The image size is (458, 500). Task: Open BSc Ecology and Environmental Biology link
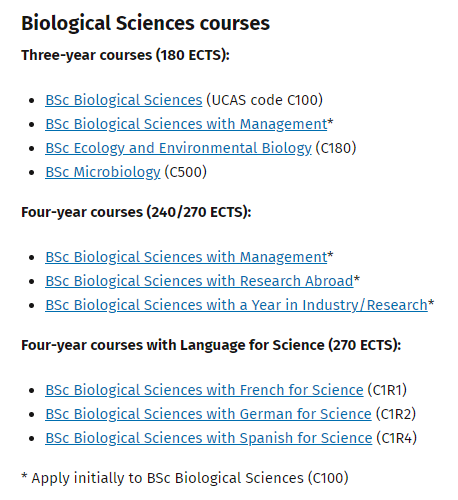tap(178, 148)
